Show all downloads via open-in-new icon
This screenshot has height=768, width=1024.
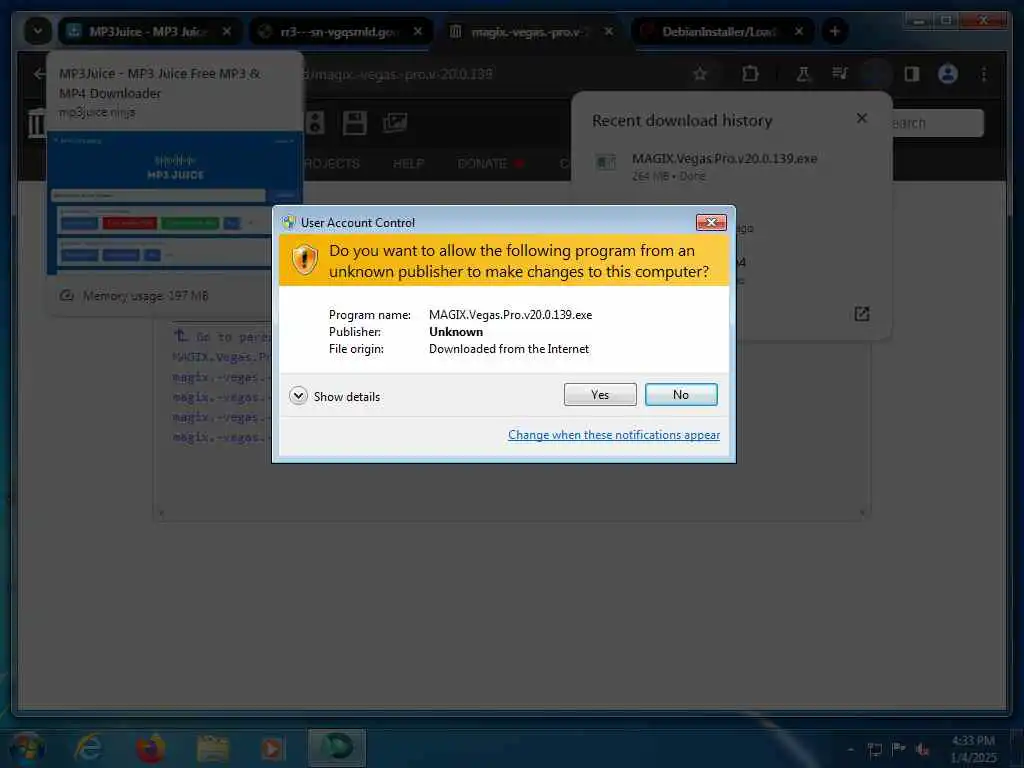861,314
